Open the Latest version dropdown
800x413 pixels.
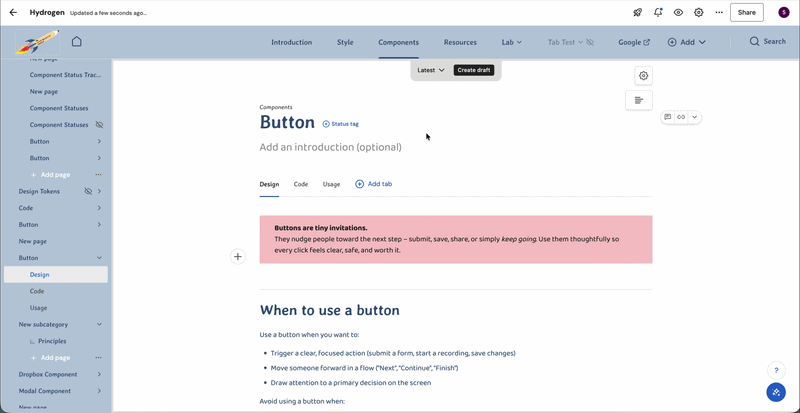tap(431, 70)
